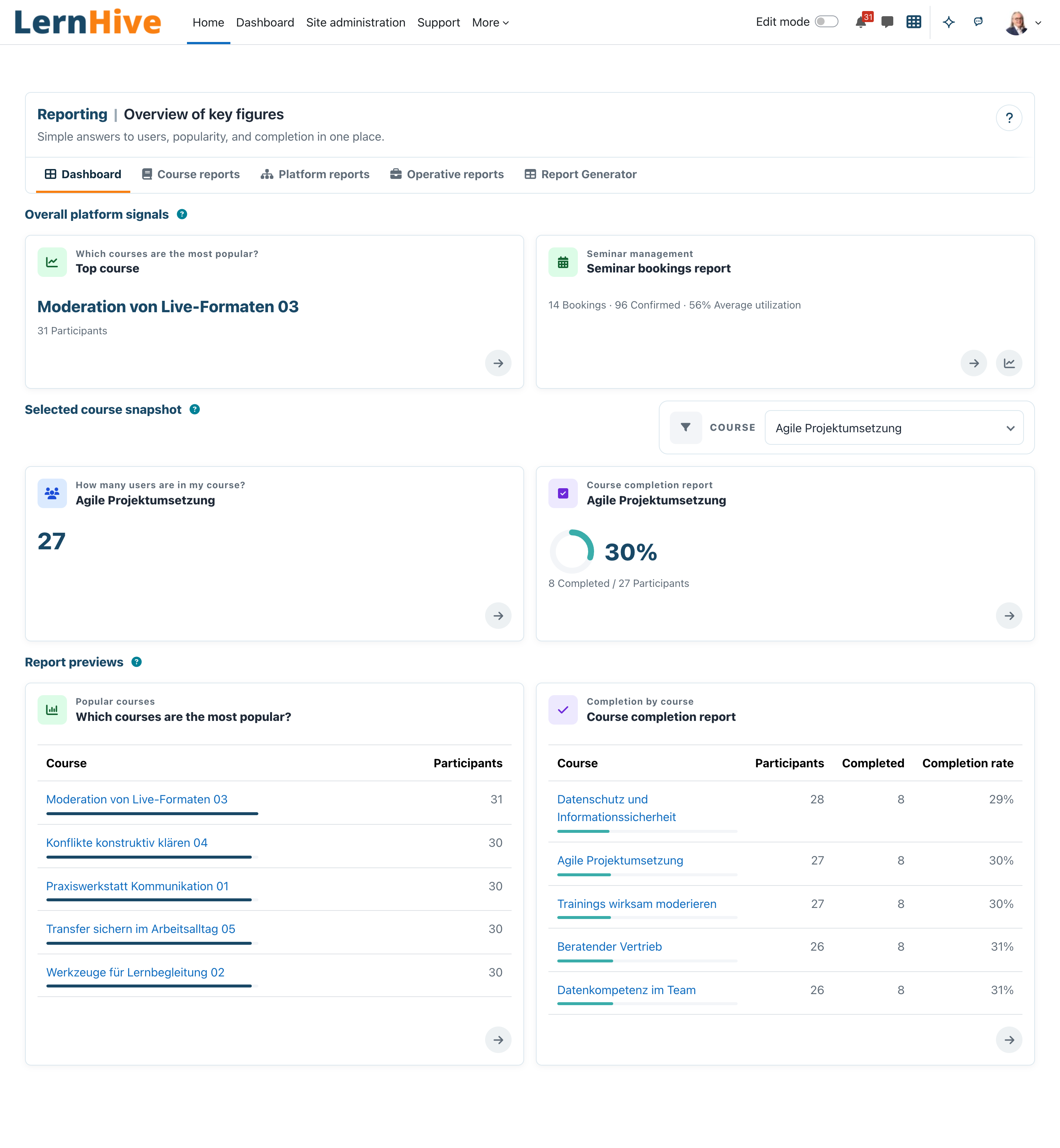
Task: Open Dashboard in top navigation
Action: 265,22
